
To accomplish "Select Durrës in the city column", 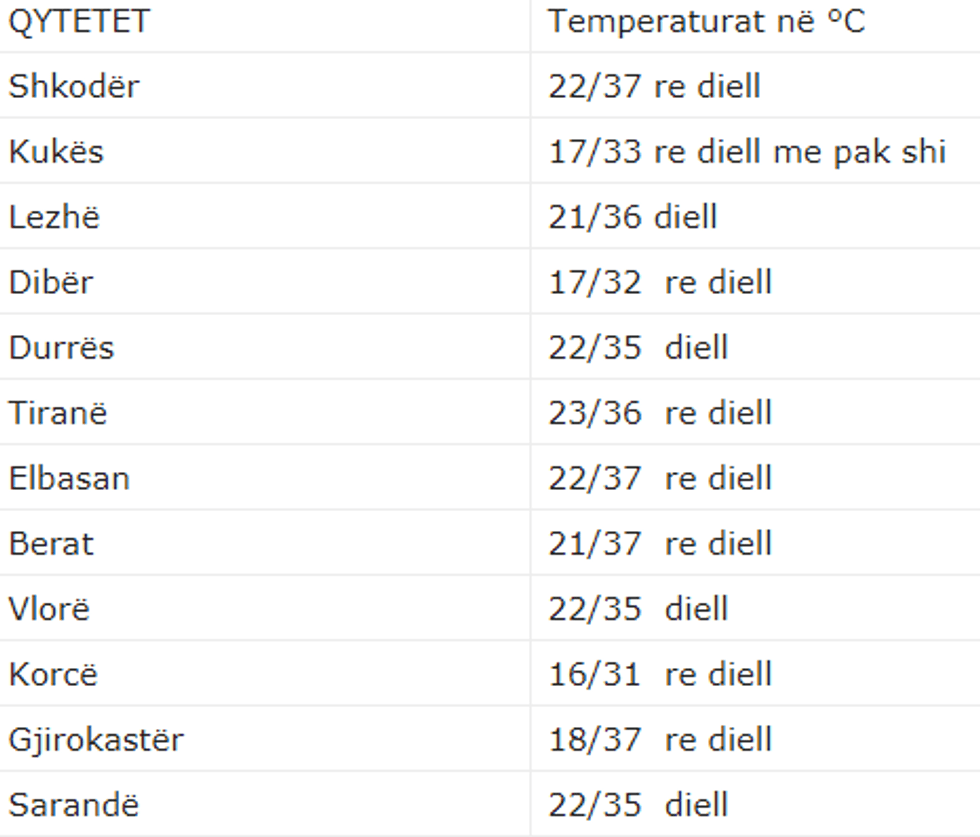I will tap(61, 348).
